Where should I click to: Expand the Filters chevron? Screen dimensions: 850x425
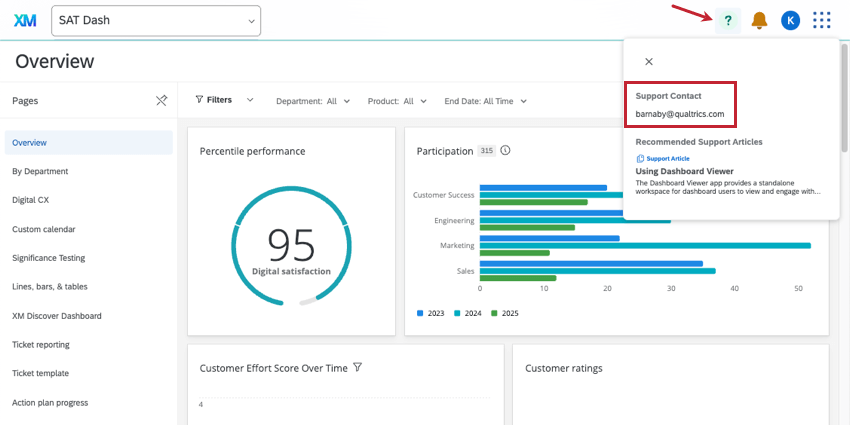tap(250, 100)
